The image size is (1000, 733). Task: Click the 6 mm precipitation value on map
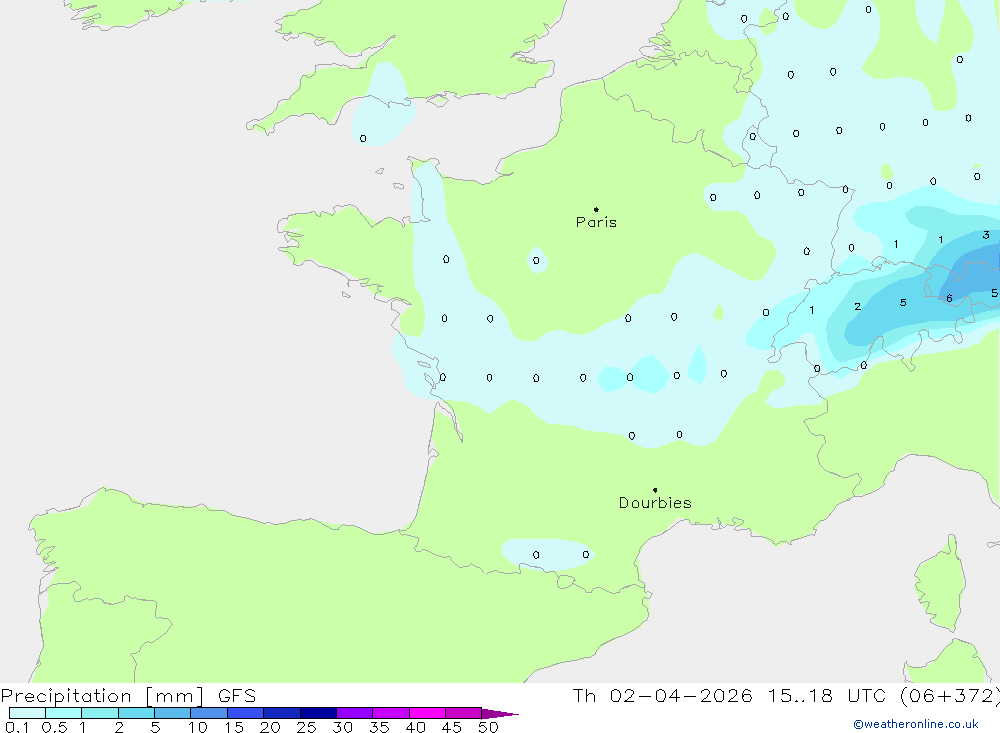(x=949, y=298)
